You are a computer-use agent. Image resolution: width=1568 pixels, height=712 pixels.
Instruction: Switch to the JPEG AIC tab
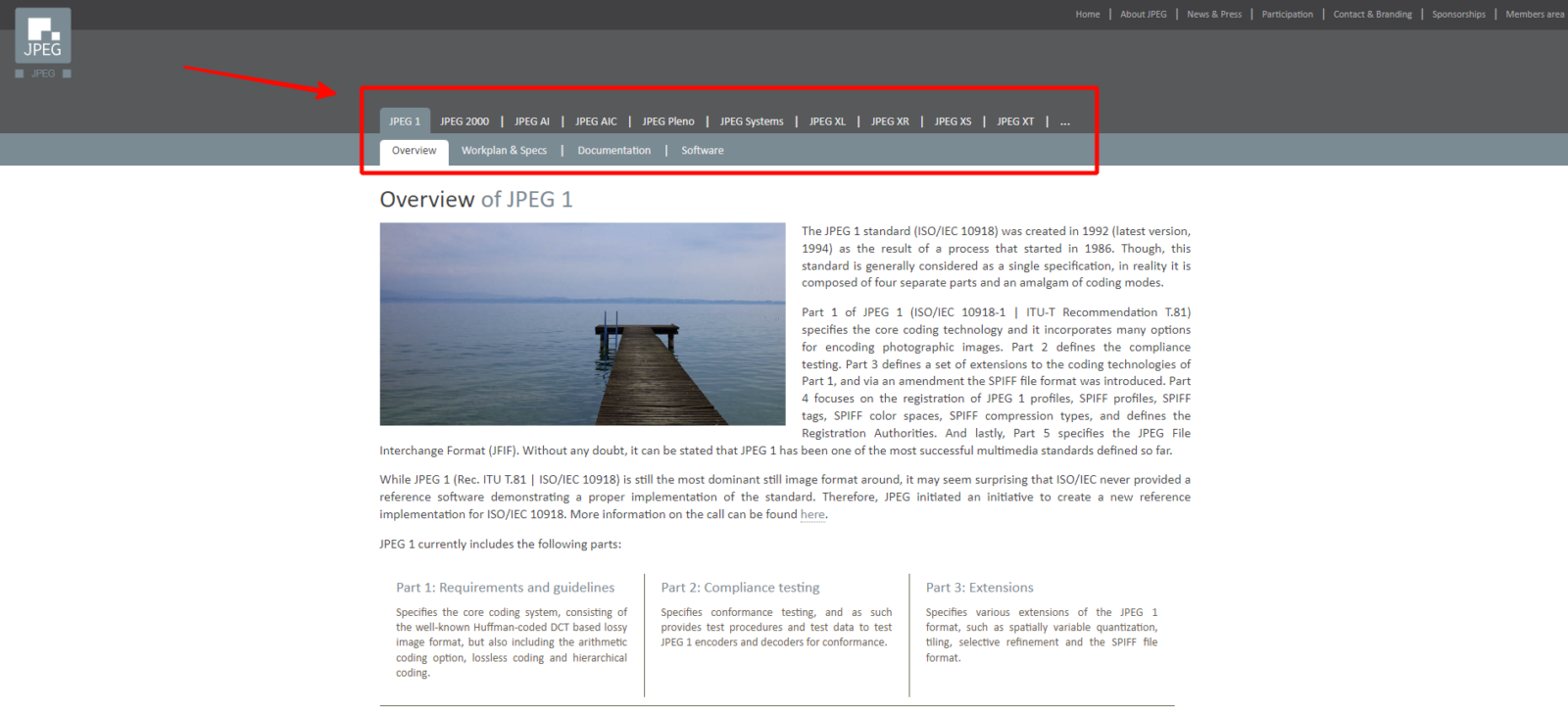click(596, 121)
